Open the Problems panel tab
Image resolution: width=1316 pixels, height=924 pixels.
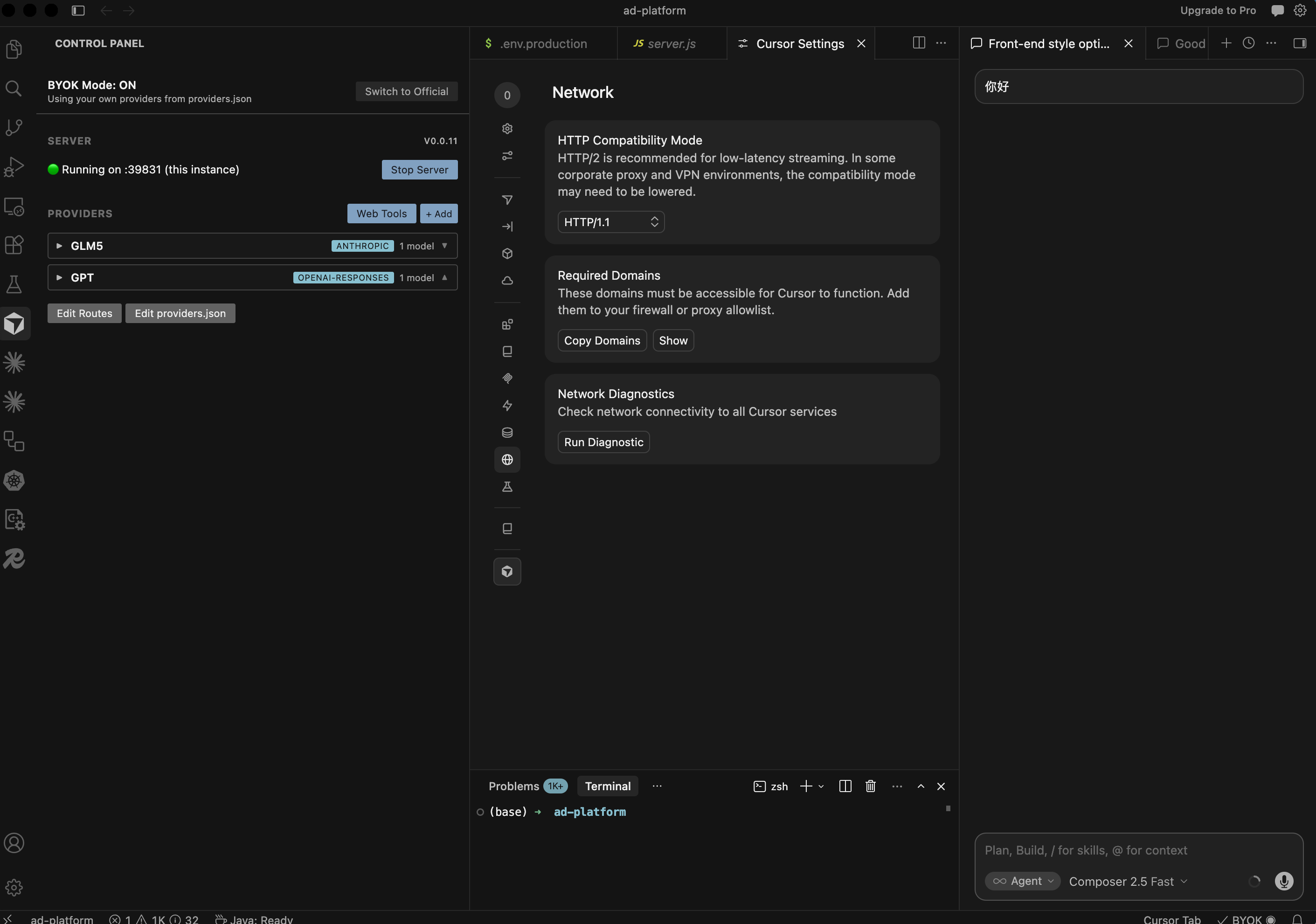(x=527, y=786)
